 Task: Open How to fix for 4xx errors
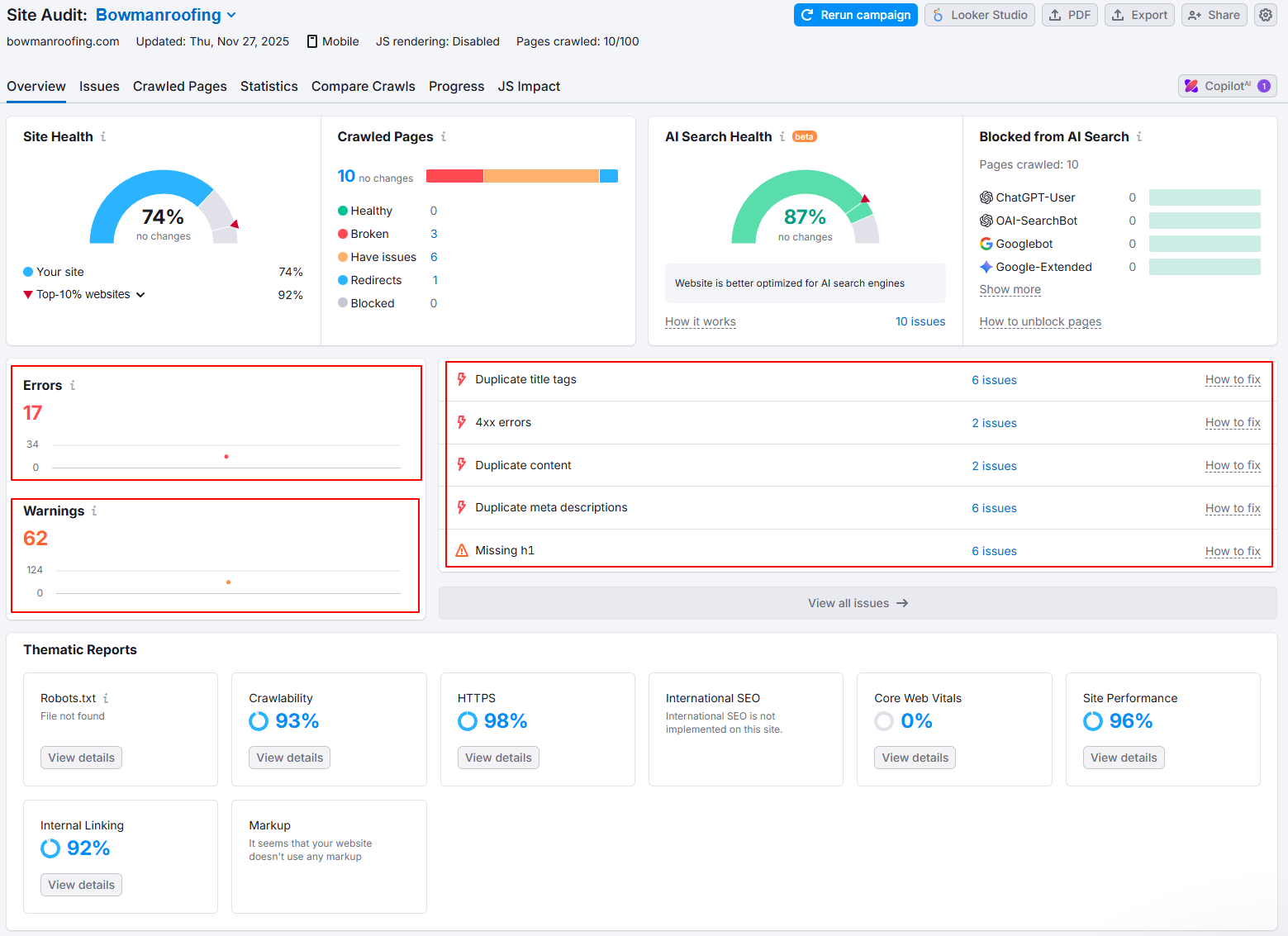pyautogui.click(x=1232, y=423)
